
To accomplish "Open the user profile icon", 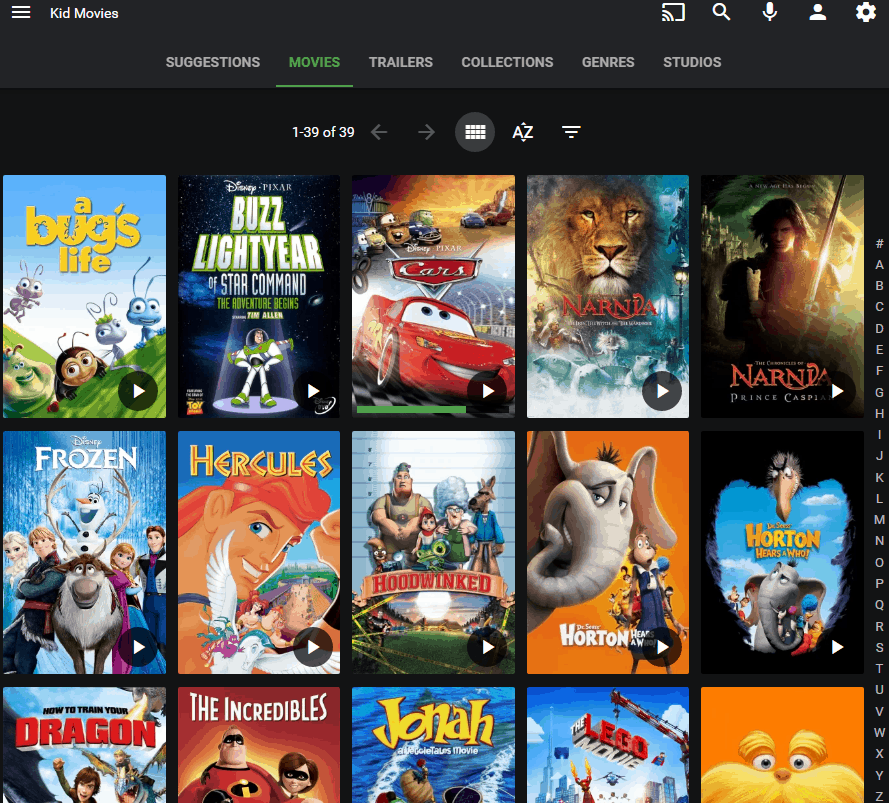I will point(818,12).
